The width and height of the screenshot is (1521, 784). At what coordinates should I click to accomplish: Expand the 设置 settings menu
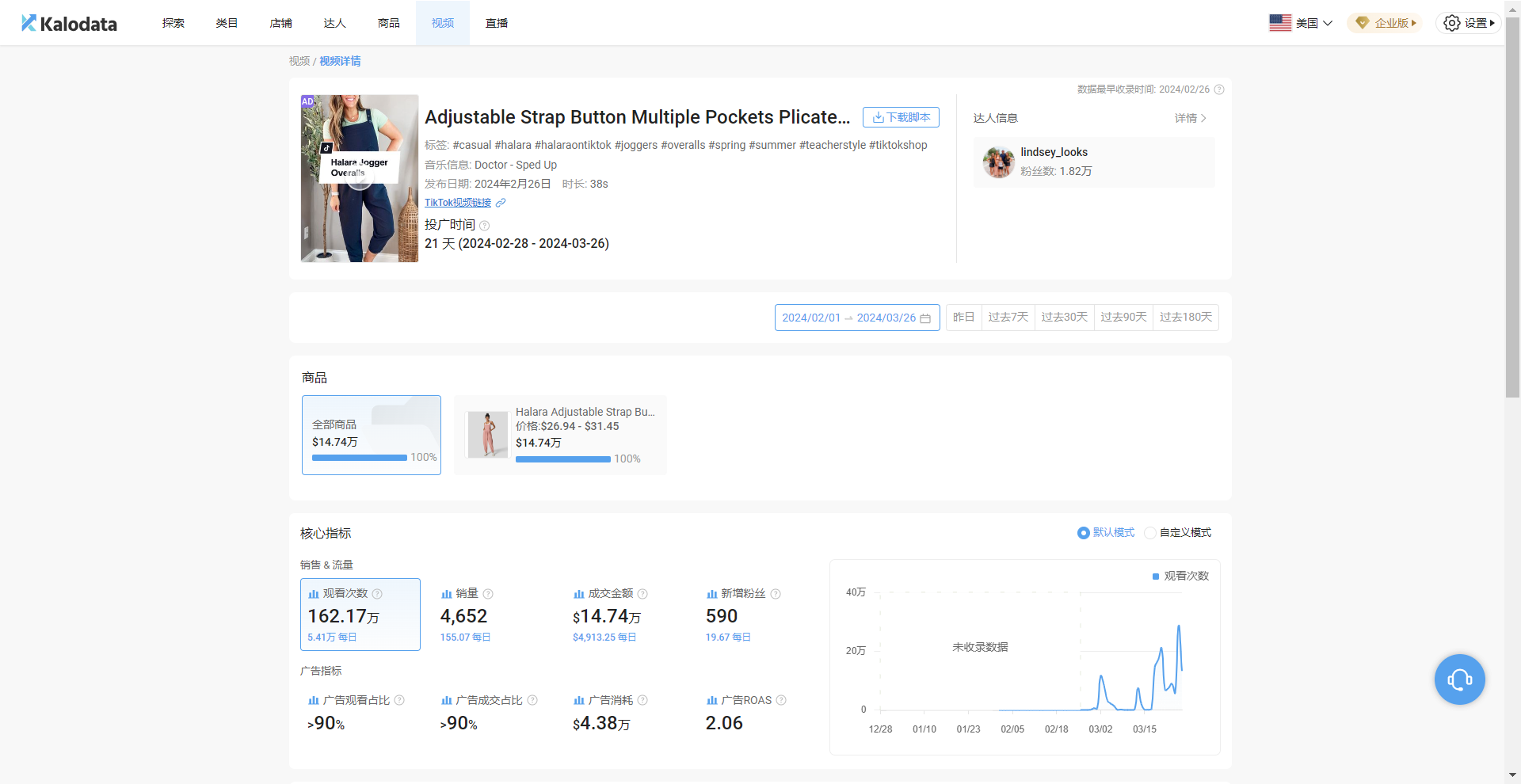(x=1468, y=23)
